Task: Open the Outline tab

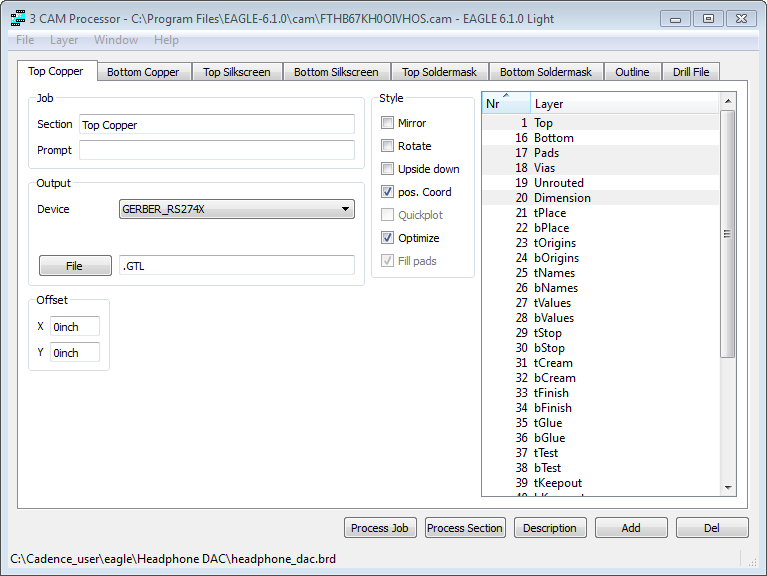Action: [632, 72]
